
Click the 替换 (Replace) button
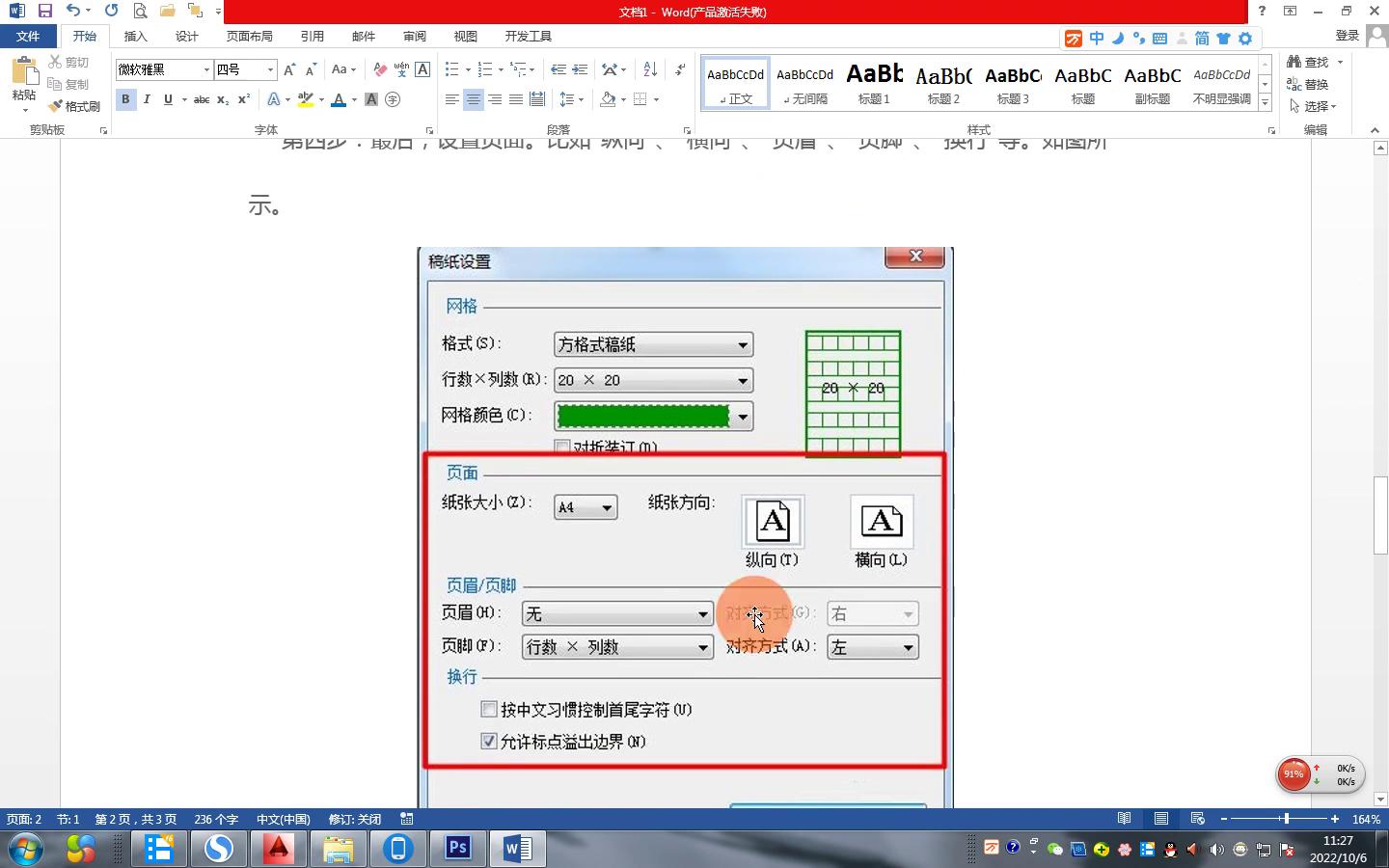tap(1308, 84)
